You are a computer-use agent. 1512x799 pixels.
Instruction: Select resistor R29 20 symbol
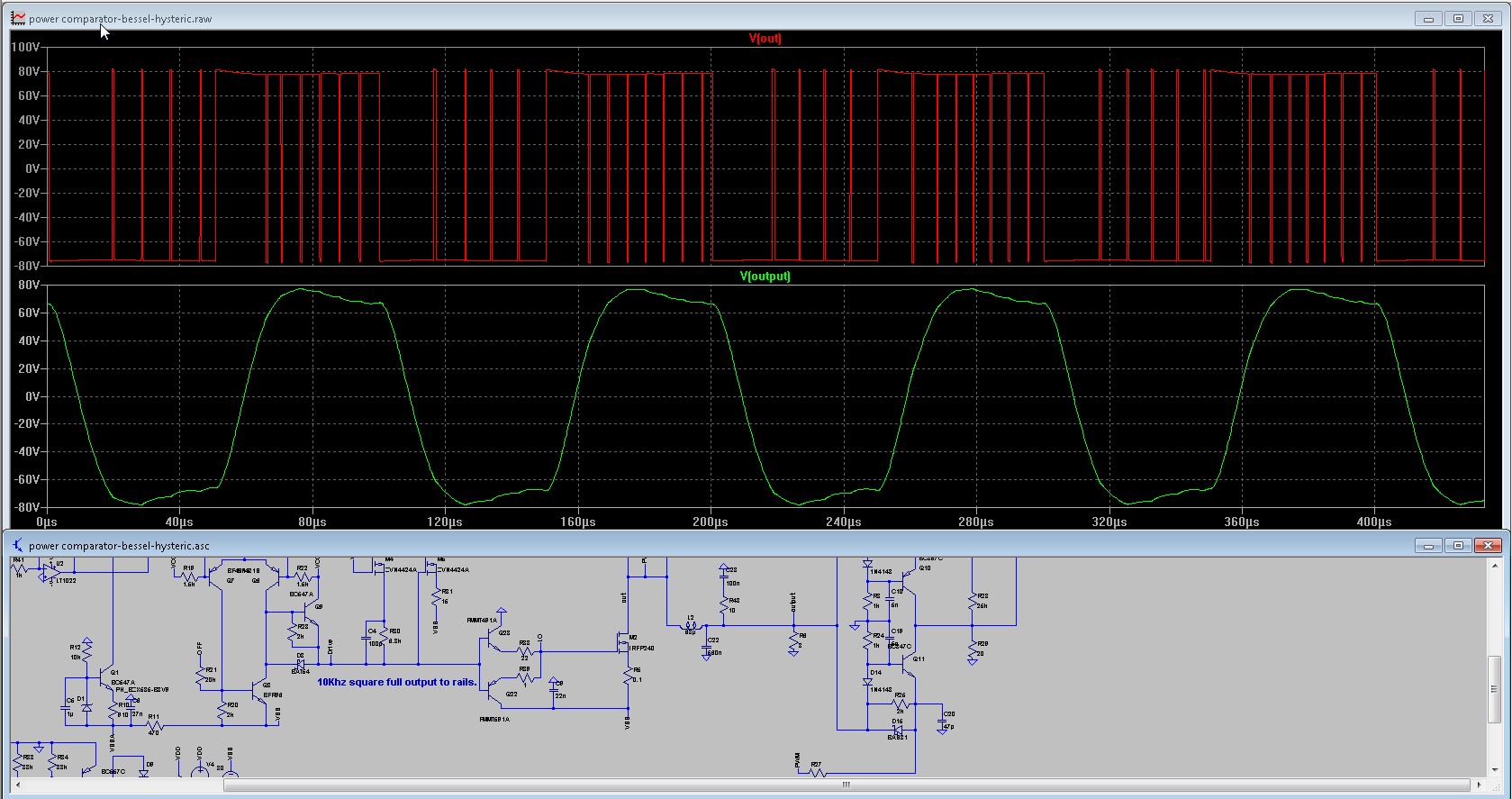972,649
